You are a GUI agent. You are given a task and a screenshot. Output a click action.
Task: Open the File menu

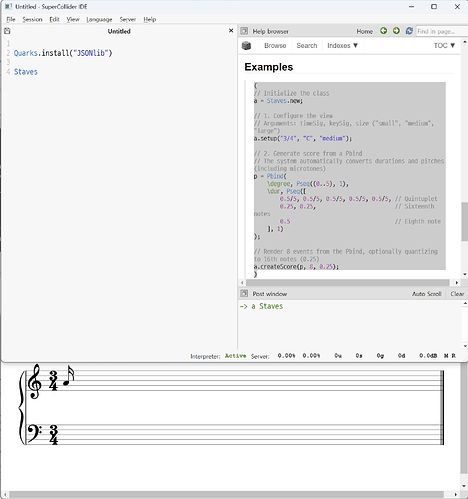(11, 19)
